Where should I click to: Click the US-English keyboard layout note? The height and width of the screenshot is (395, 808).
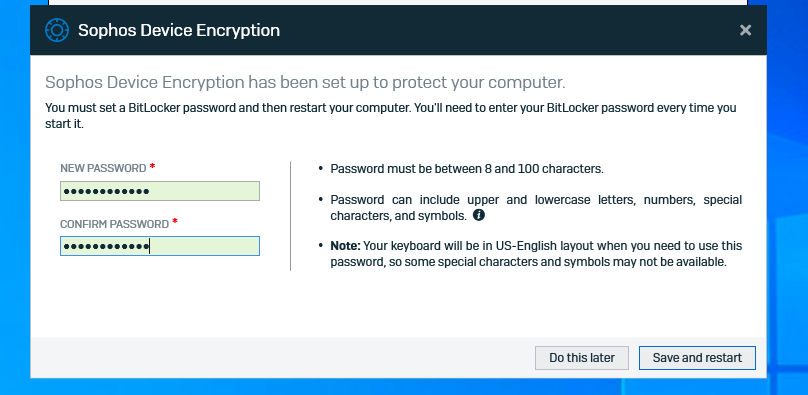(536, 254)
